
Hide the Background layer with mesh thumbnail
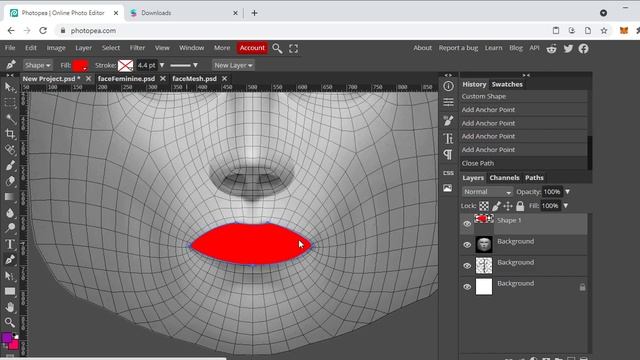tap(467, 266)
